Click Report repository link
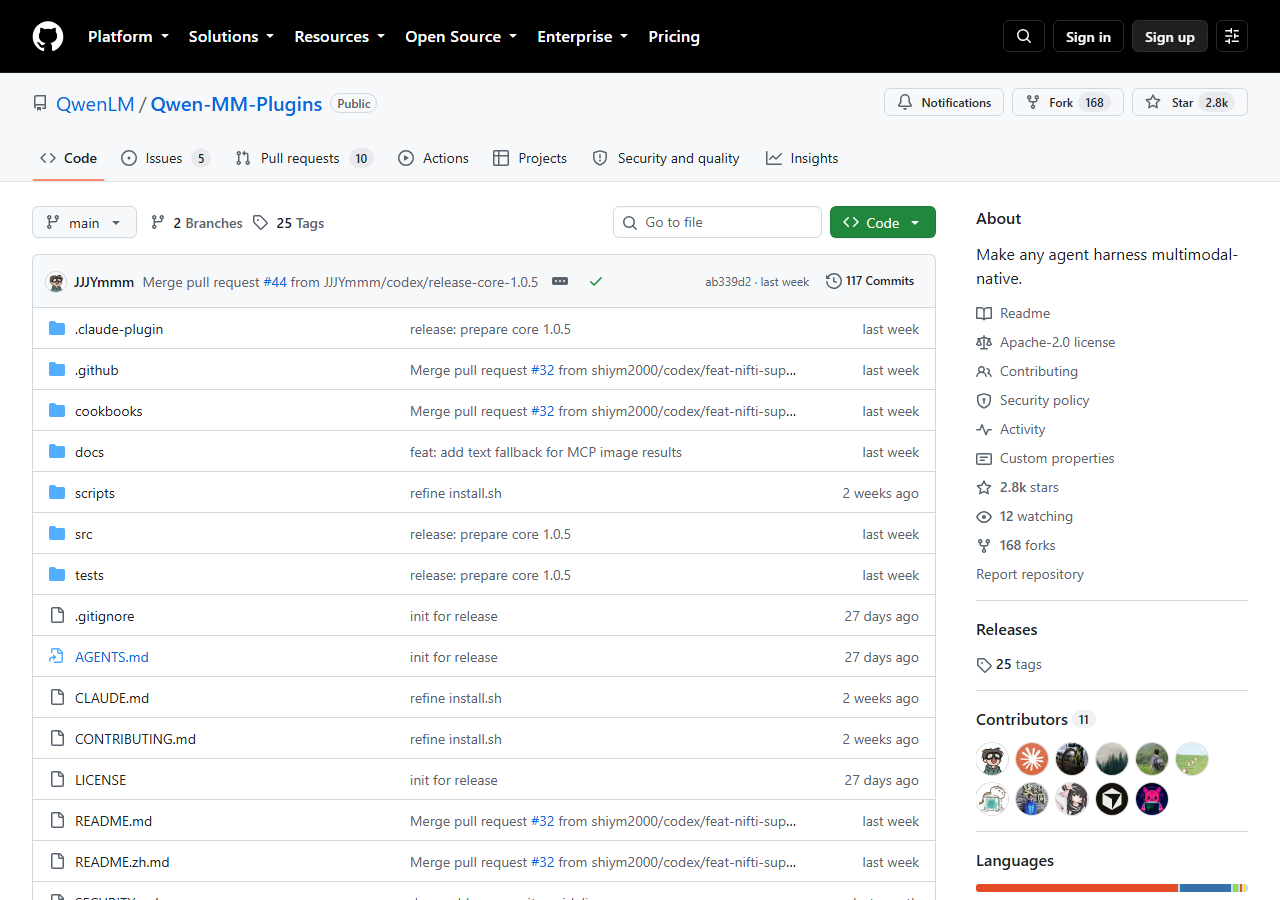Image resolution: width=1280 pixels, height=900 pixels. click(x=1030, y=574)
